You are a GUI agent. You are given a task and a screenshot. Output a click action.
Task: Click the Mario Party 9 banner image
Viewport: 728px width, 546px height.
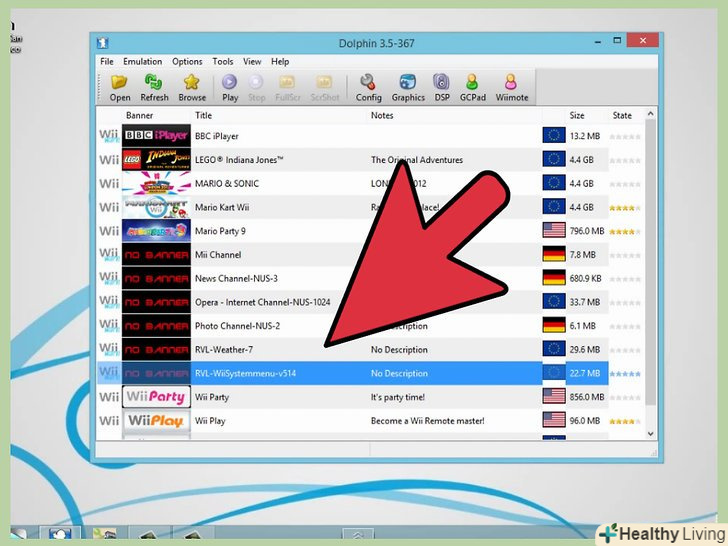156,230
